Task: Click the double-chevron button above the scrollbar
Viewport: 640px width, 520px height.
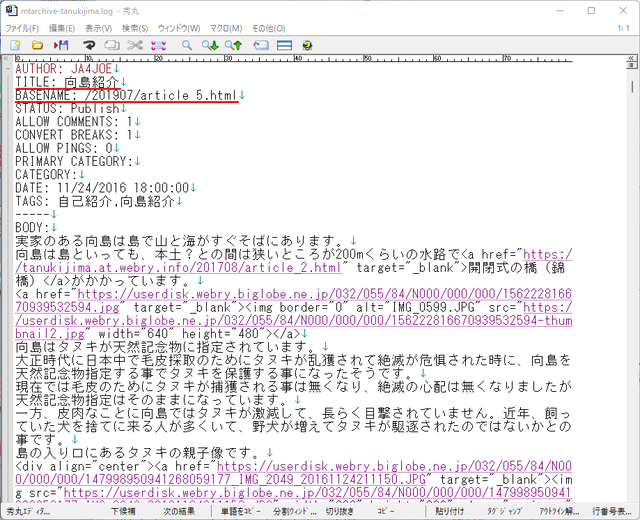Action: click(x=631, y=58)
